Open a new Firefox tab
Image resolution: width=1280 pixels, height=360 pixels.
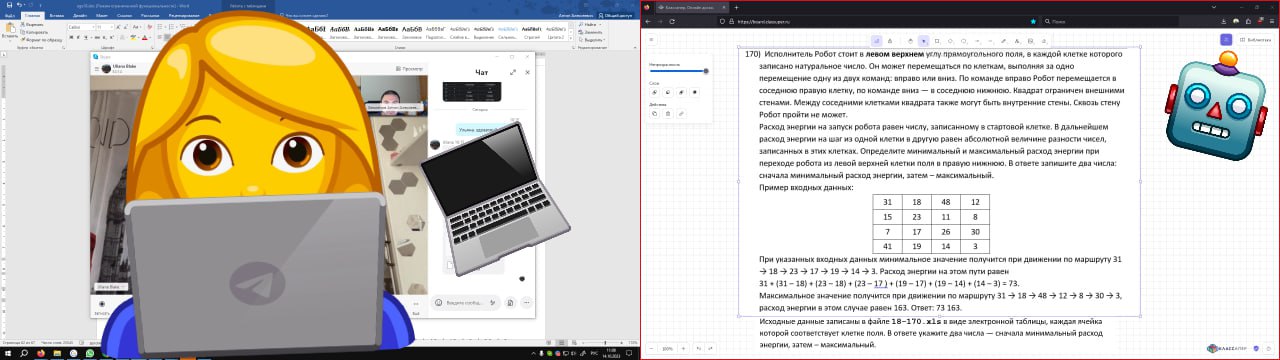click(737, 7)
